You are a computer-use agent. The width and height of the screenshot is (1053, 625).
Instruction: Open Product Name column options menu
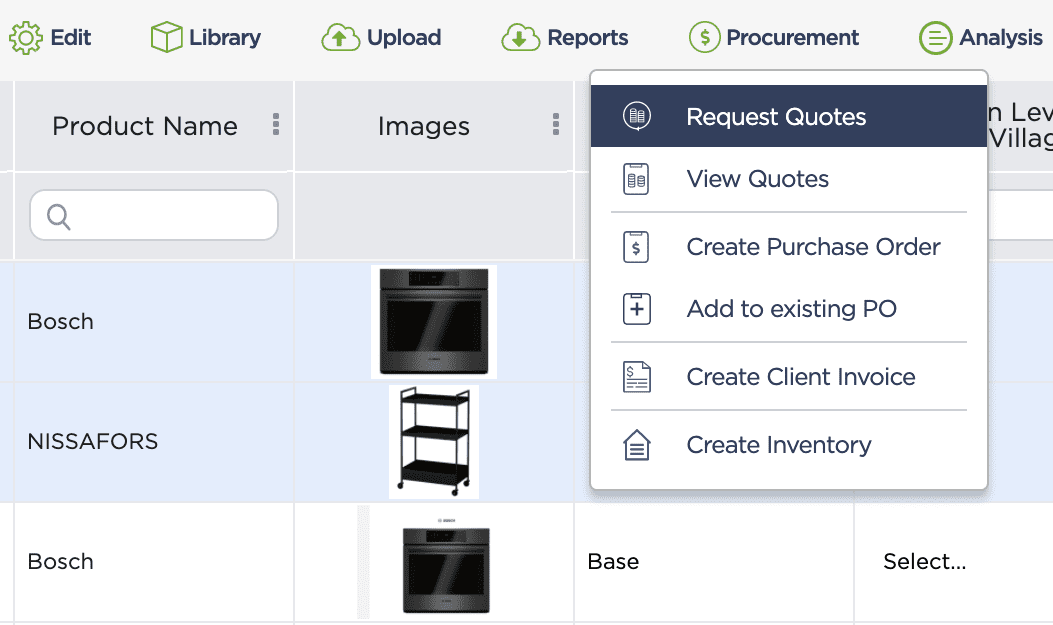click(275, 125)
